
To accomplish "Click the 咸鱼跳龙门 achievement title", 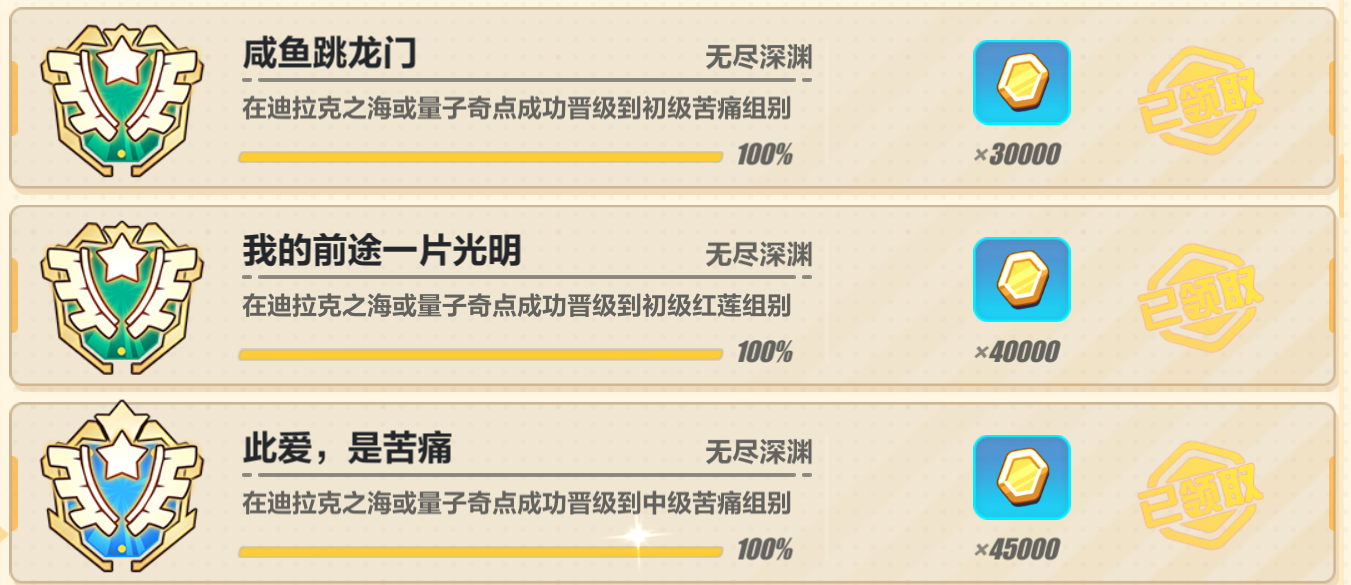I will pyautogui.click(x=329, y=54).
